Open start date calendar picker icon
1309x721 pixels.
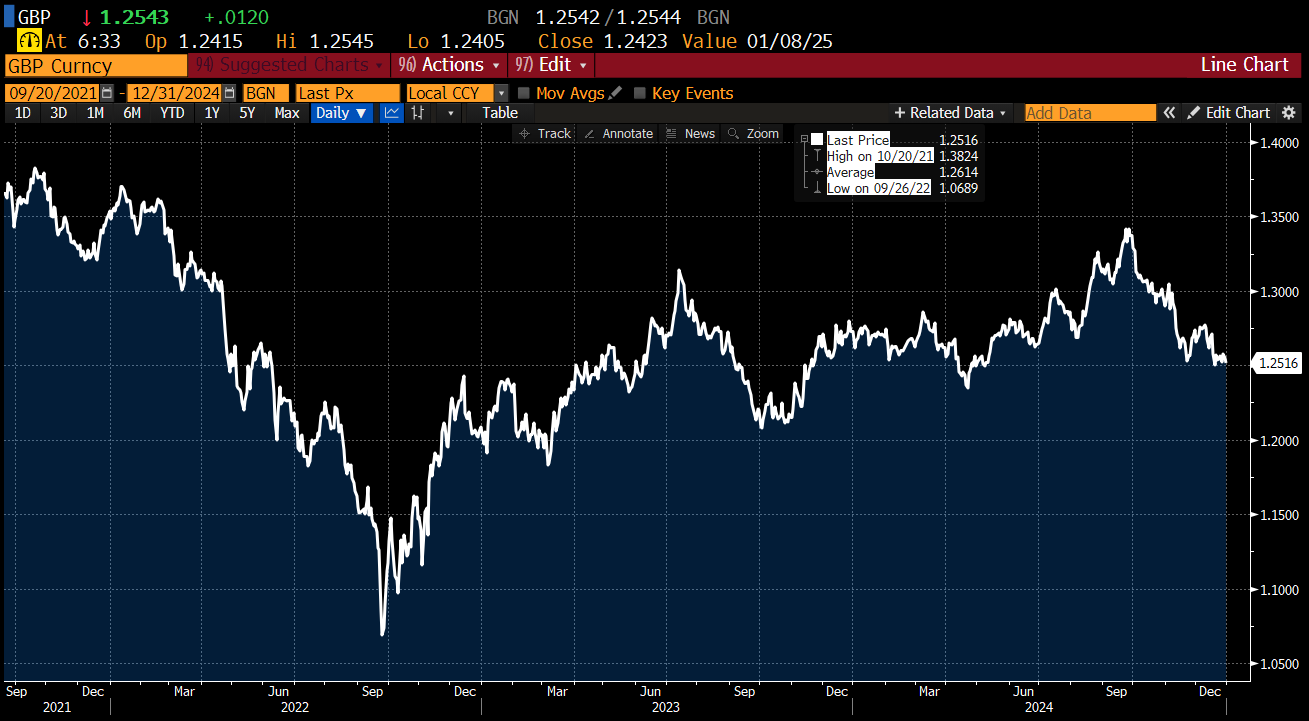[x=106, y=93]
